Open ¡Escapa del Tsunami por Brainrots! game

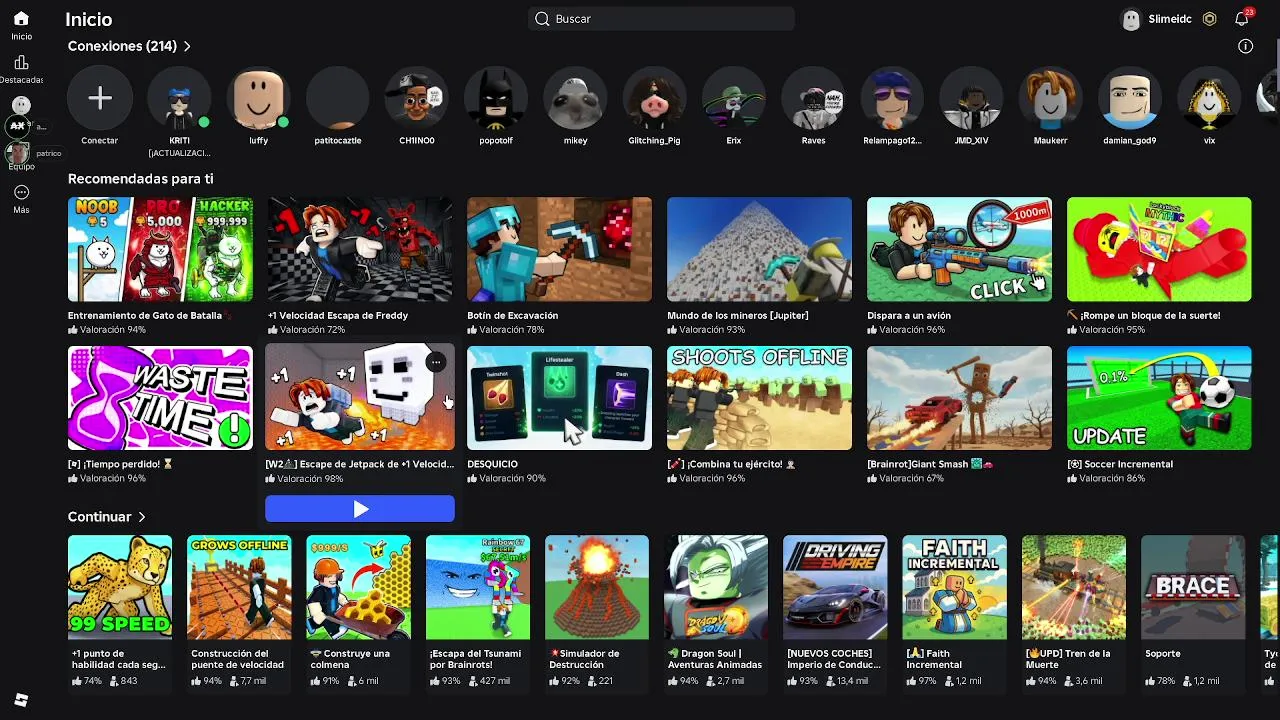coord(478,587)
